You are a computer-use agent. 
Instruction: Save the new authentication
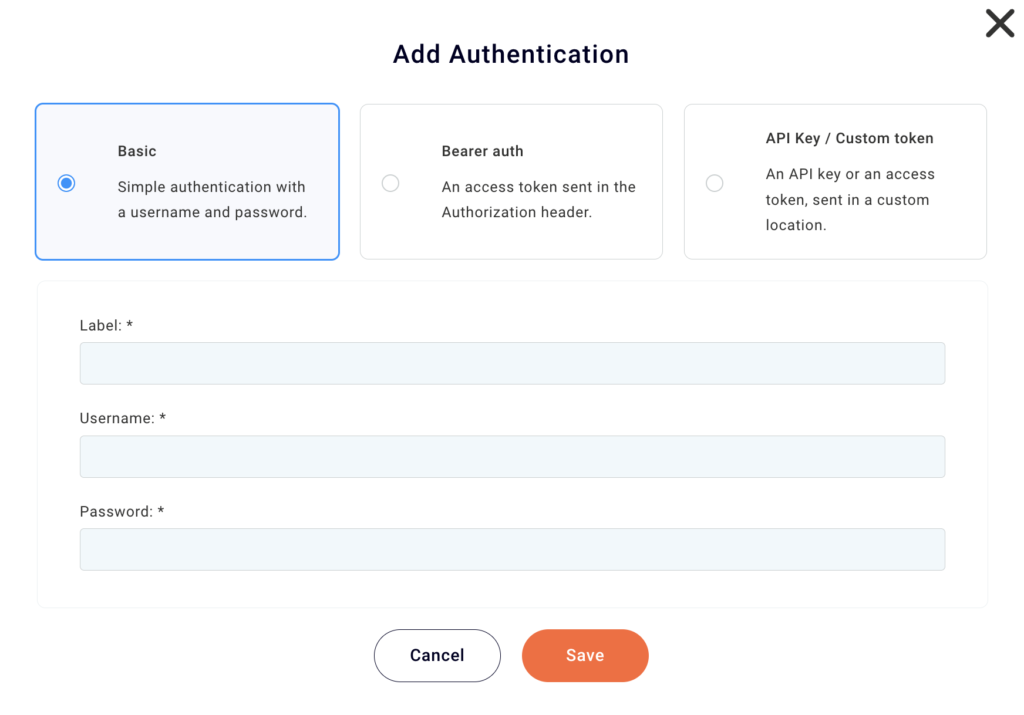click(x=585, y=655)
